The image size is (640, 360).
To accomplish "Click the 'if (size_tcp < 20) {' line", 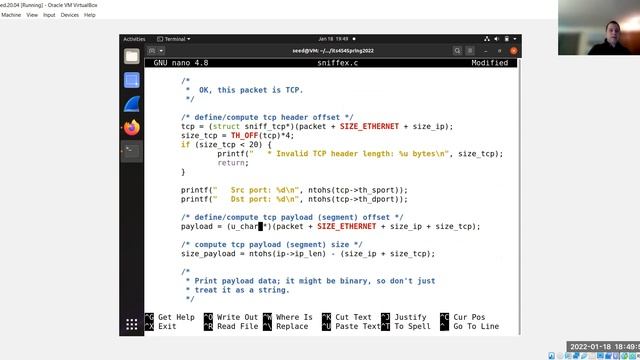I will click(226, 144).
